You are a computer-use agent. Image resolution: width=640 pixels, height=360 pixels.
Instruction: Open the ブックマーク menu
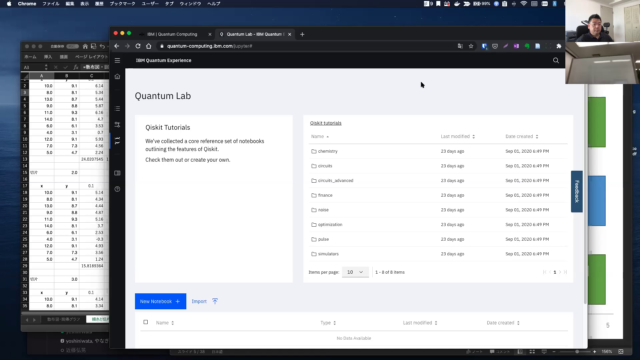click(x=122, y=4)
